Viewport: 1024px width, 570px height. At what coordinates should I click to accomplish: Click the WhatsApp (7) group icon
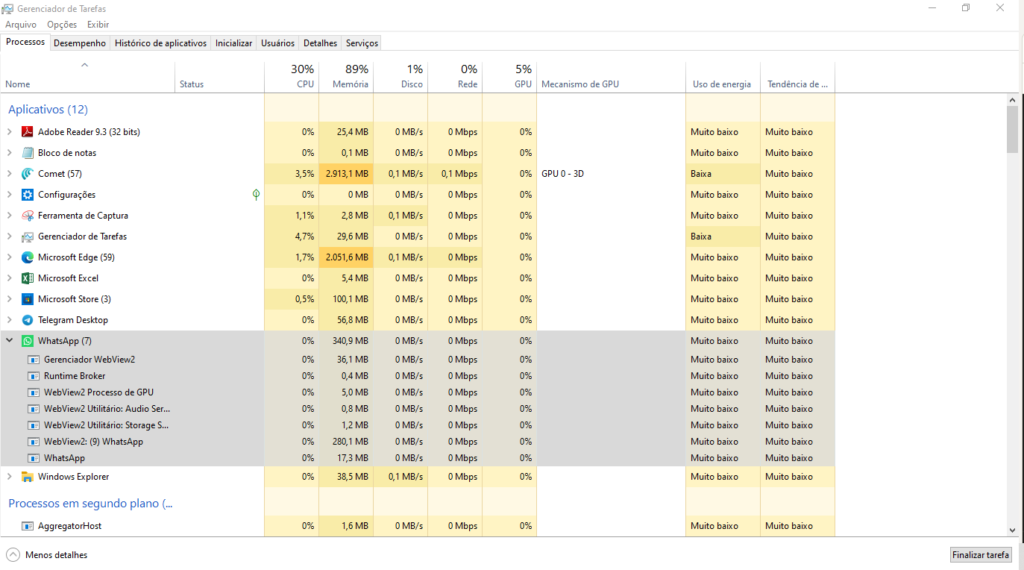27,341
